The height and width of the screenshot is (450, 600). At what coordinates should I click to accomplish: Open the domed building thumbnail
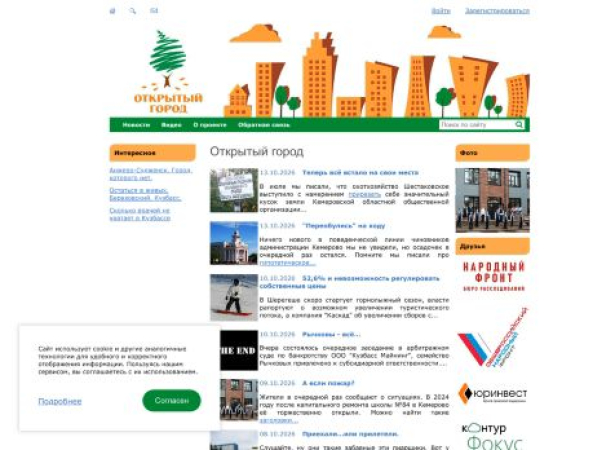(234, 243)
